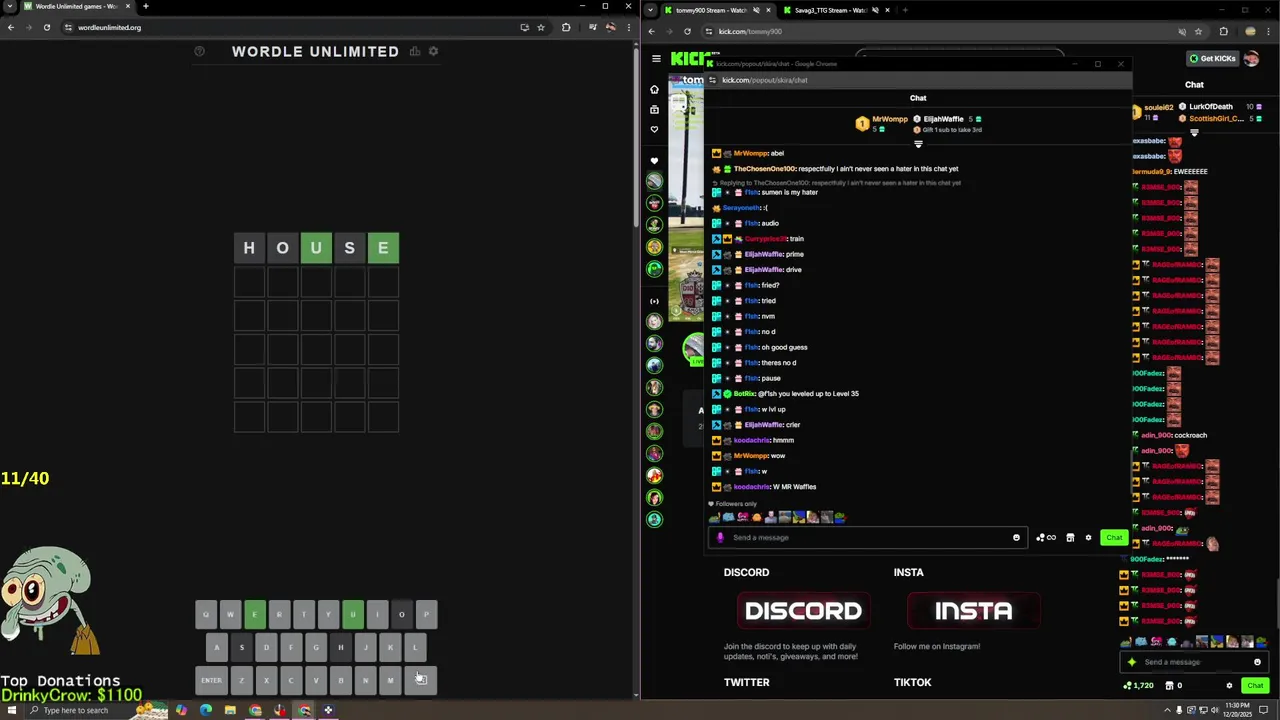
Task: Tap the dark S key on Wordle keyboard
Action: (x=242, y=647)
